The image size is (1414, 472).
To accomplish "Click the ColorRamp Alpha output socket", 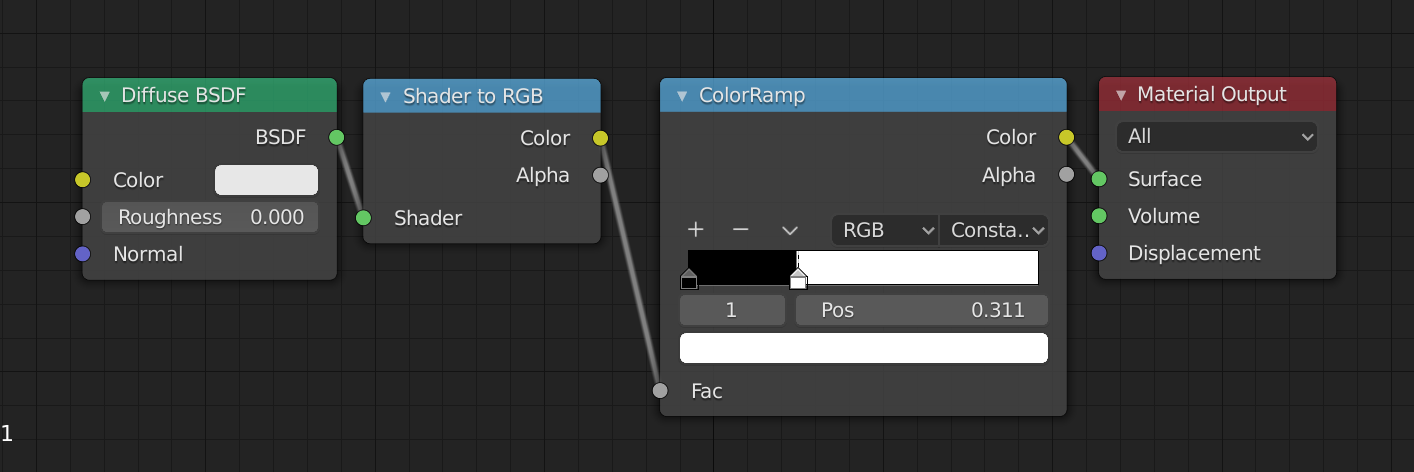I will click(x=1066, y=175).
